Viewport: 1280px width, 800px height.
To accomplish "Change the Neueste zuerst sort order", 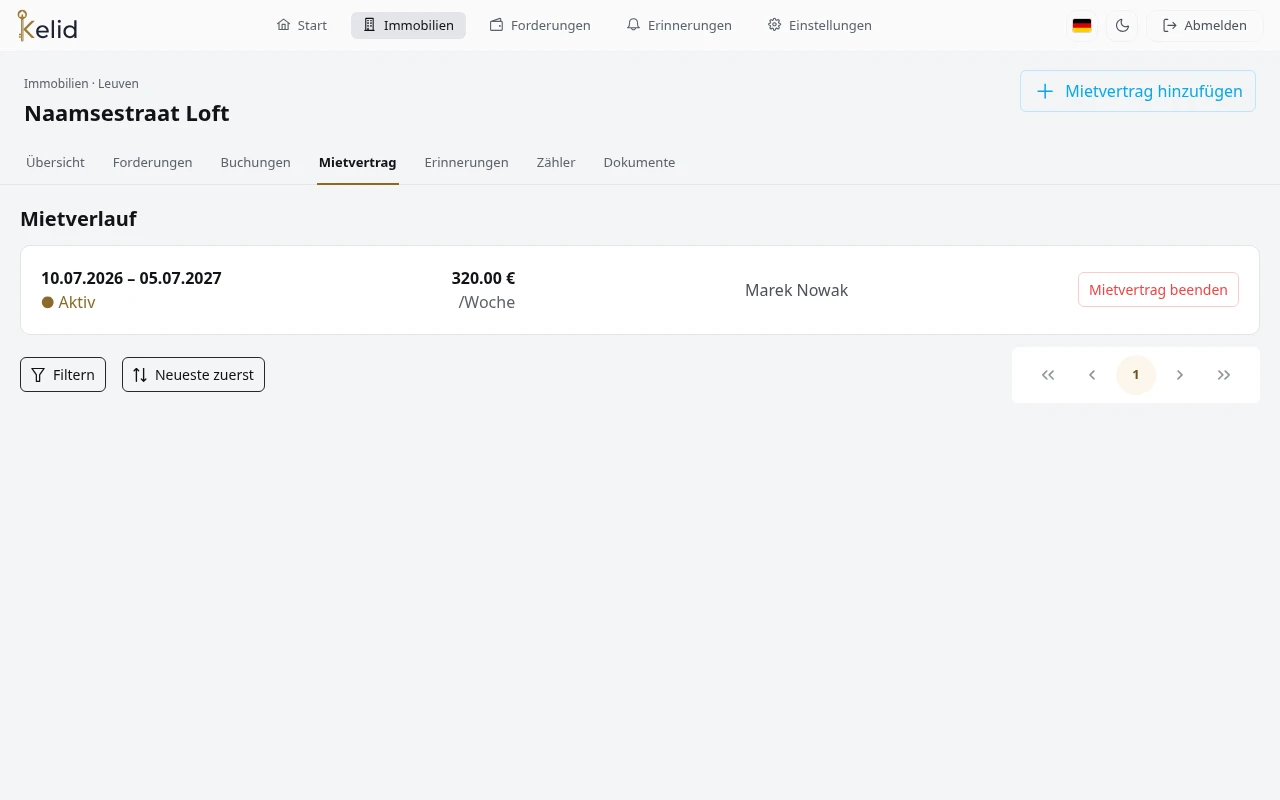I will 193,375.
